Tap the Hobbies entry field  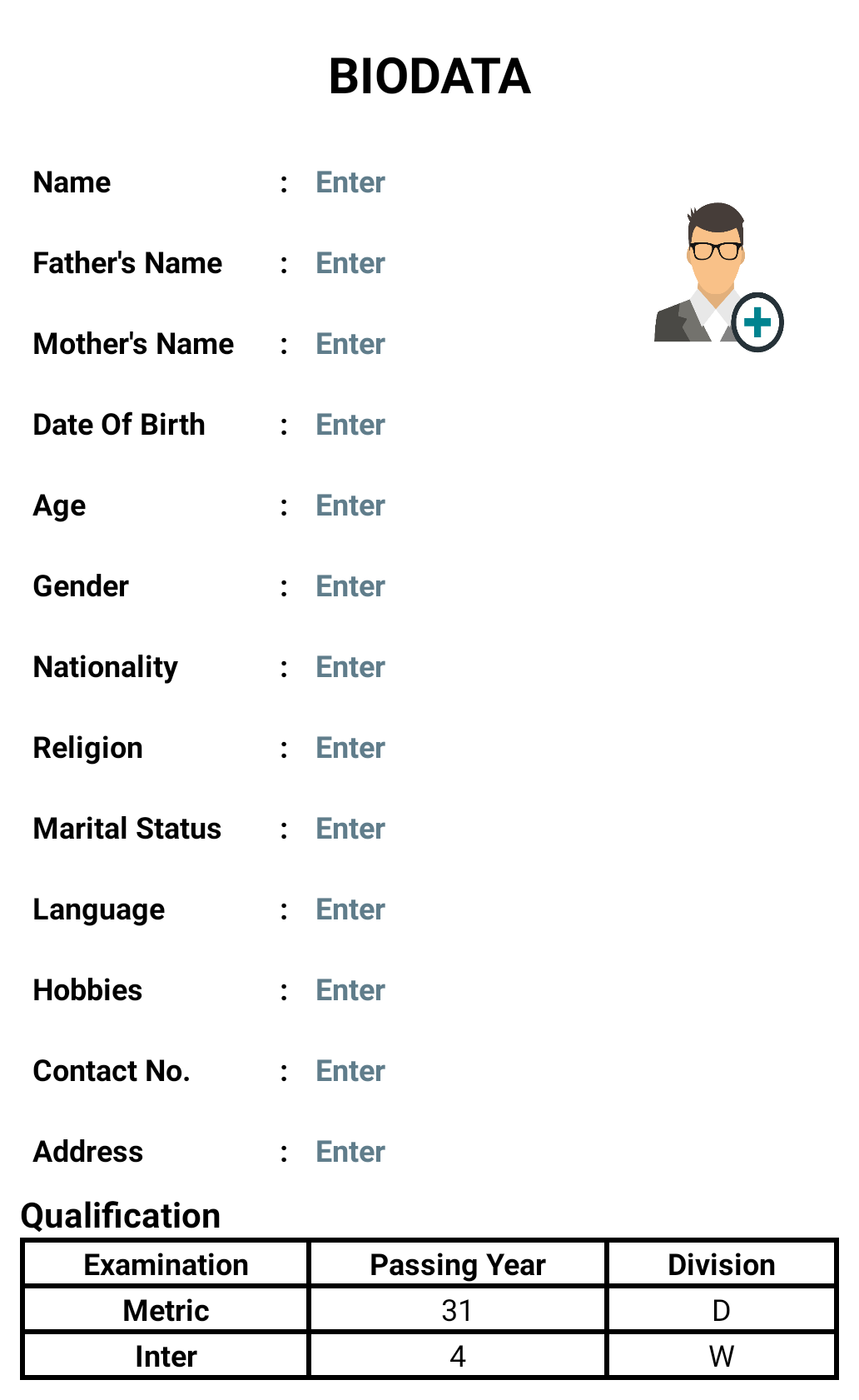click(x=350, y=990)
